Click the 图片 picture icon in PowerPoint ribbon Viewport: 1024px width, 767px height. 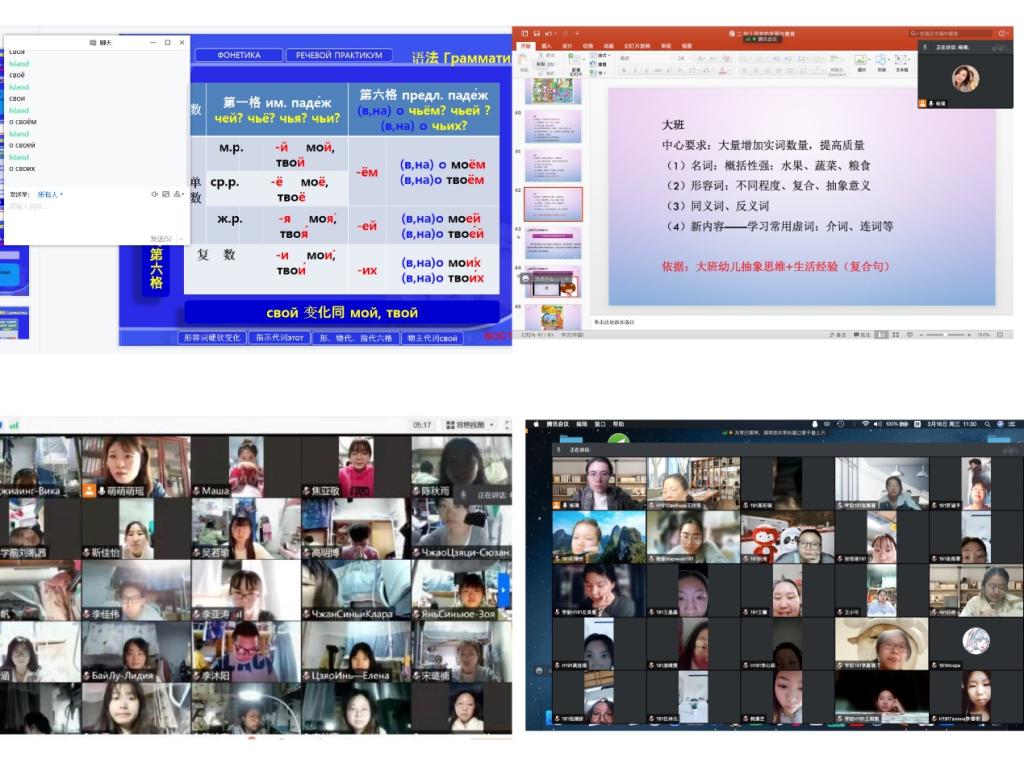(x=861, y=61)
